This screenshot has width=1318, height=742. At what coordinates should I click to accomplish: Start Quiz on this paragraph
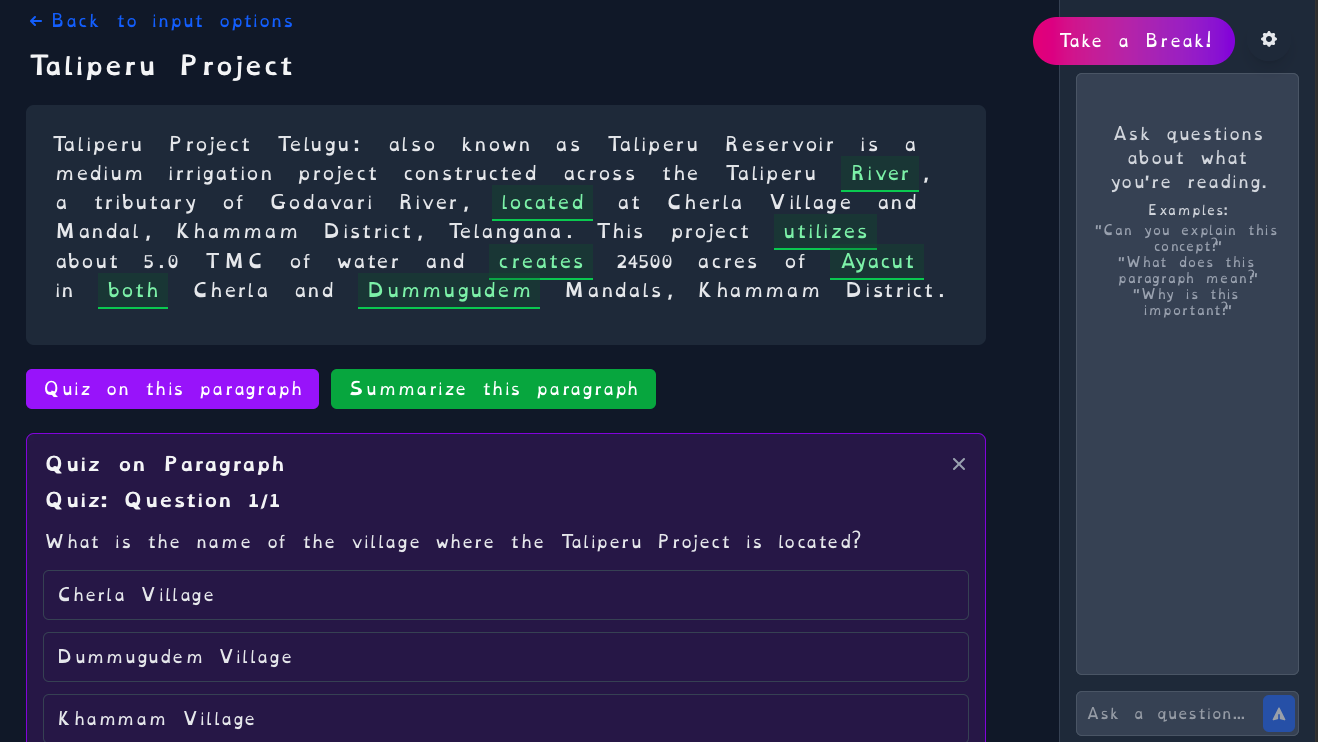tap(172, 389)
